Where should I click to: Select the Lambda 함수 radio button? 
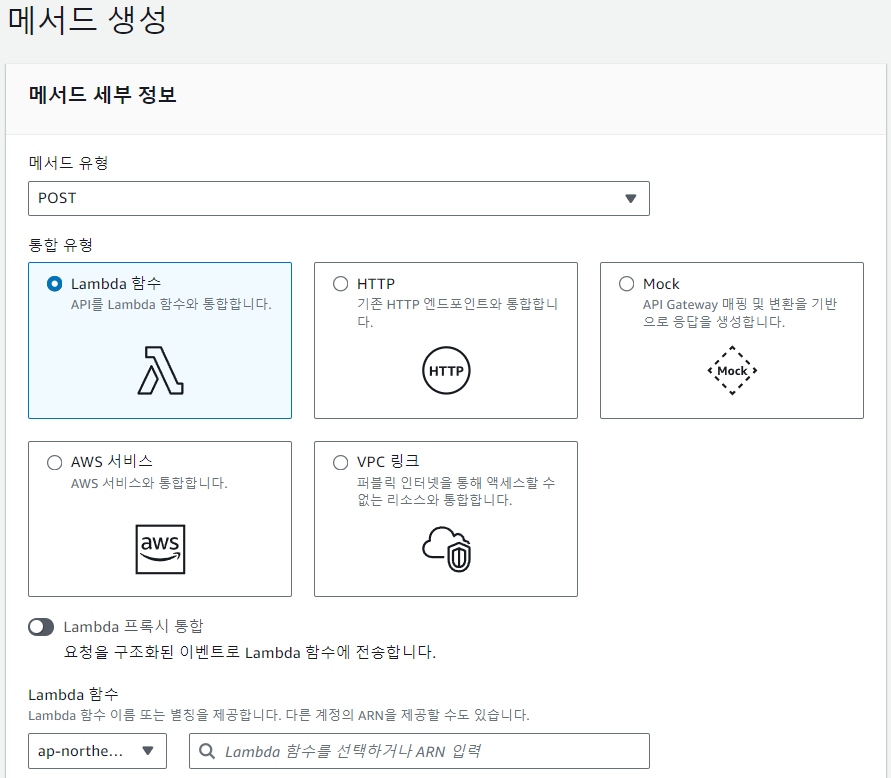pyautogui.click(x=55, y=284)
